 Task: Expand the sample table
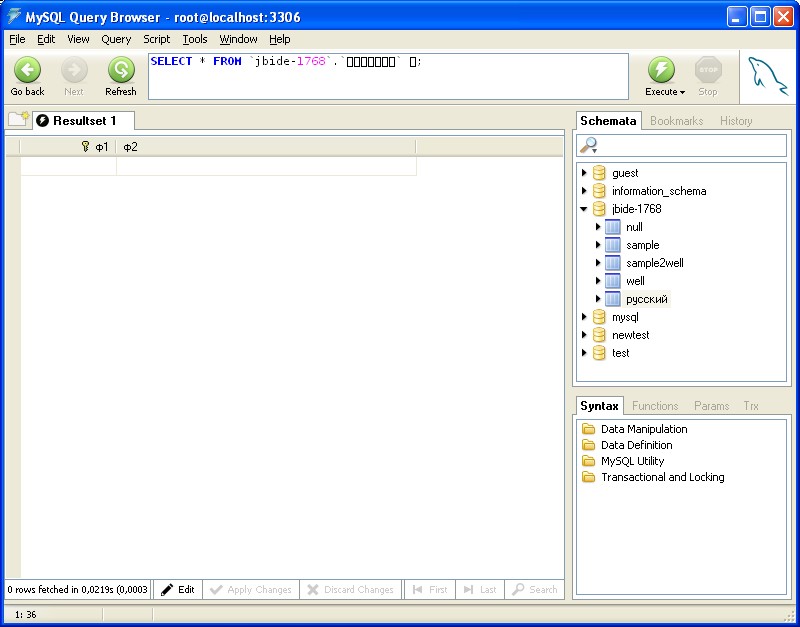click(598, 245)
